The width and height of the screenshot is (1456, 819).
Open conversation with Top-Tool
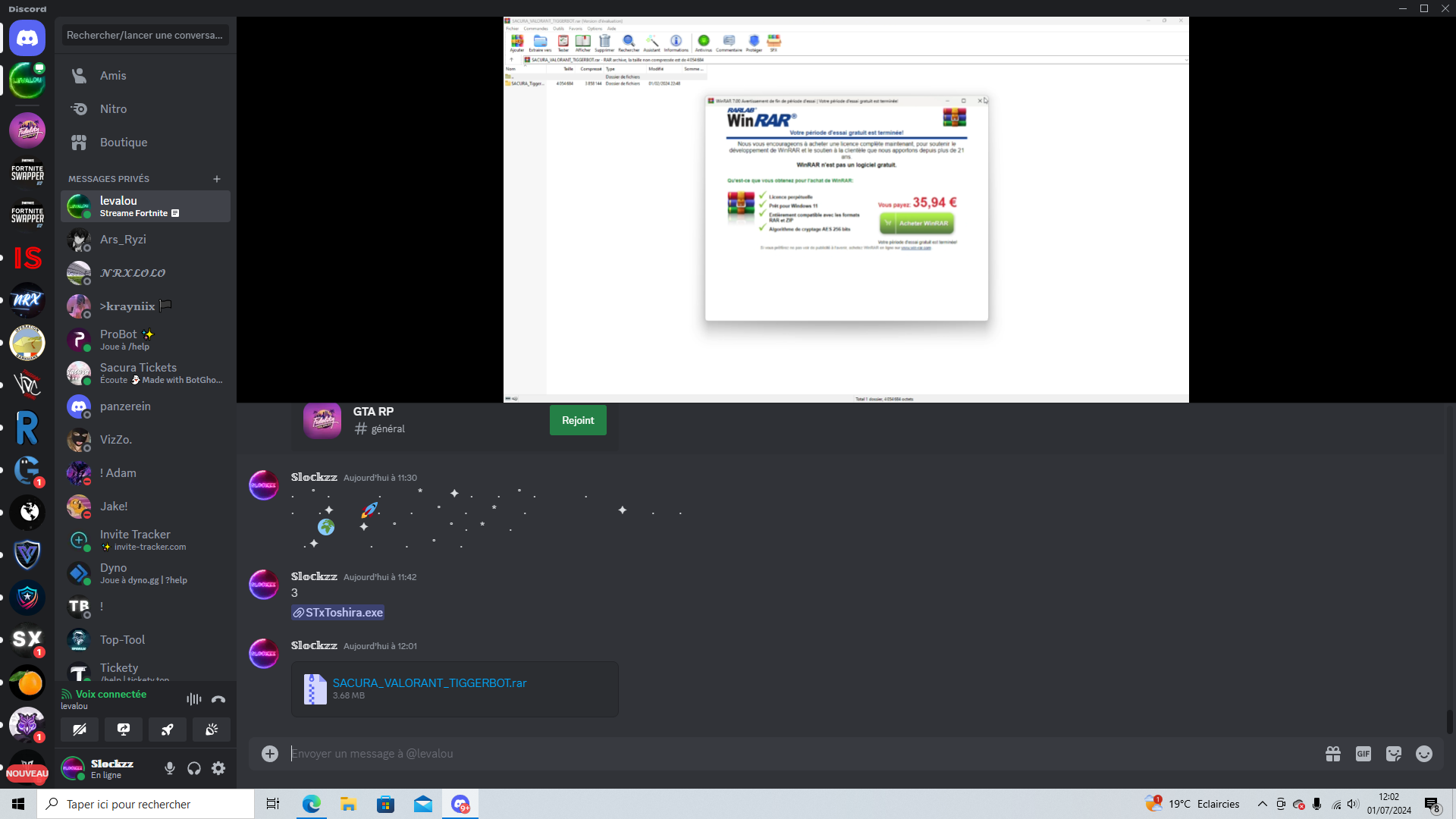click(146, 640)
